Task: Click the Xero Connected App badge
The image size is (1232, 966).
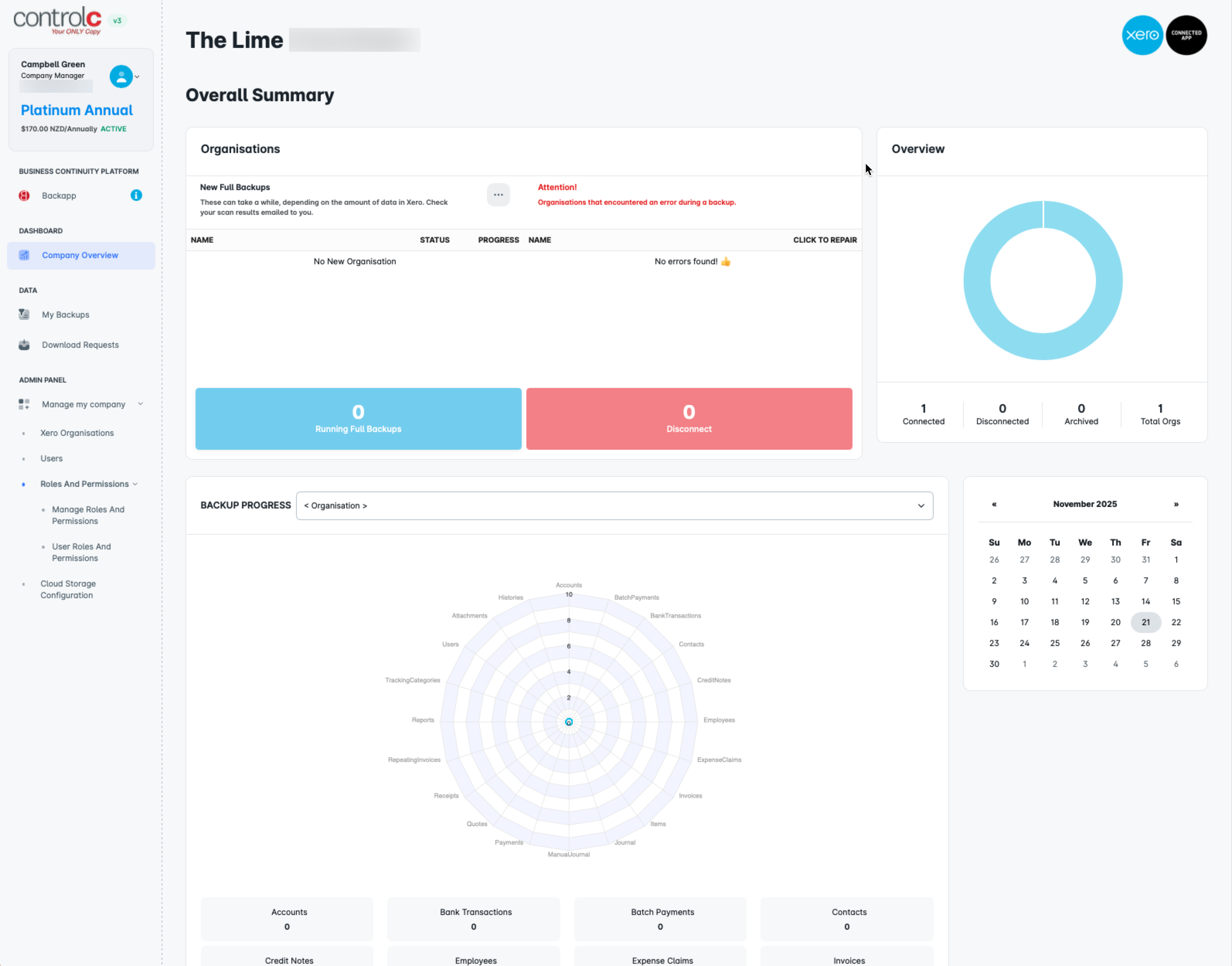Action: tap(1186, 35)
